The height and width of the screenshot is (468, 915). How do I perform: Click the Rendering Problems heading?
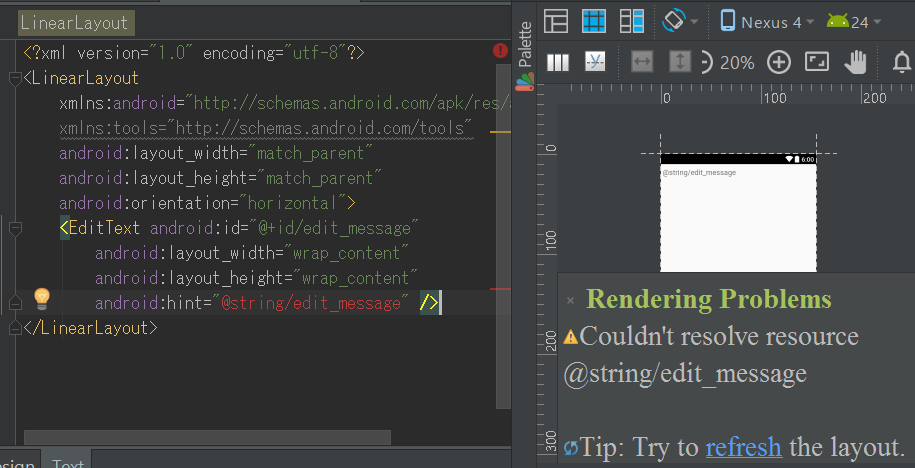tap(709, 299)
